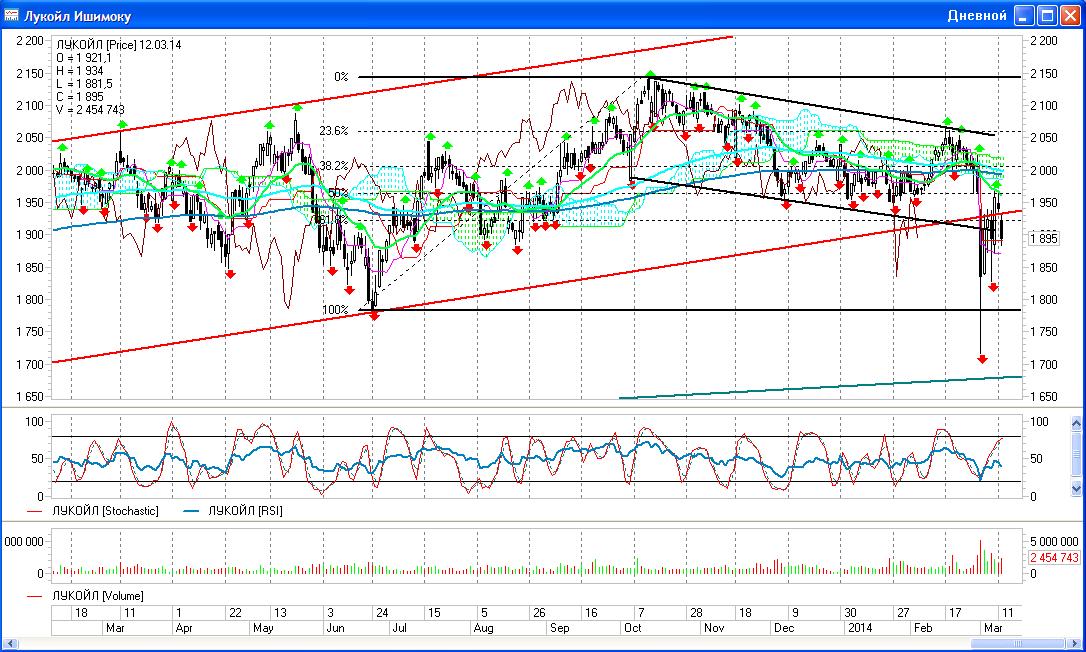The image size is (1086, 652).
Task: Click the 'H = 1 934' high value
Action: pos(80,71)
